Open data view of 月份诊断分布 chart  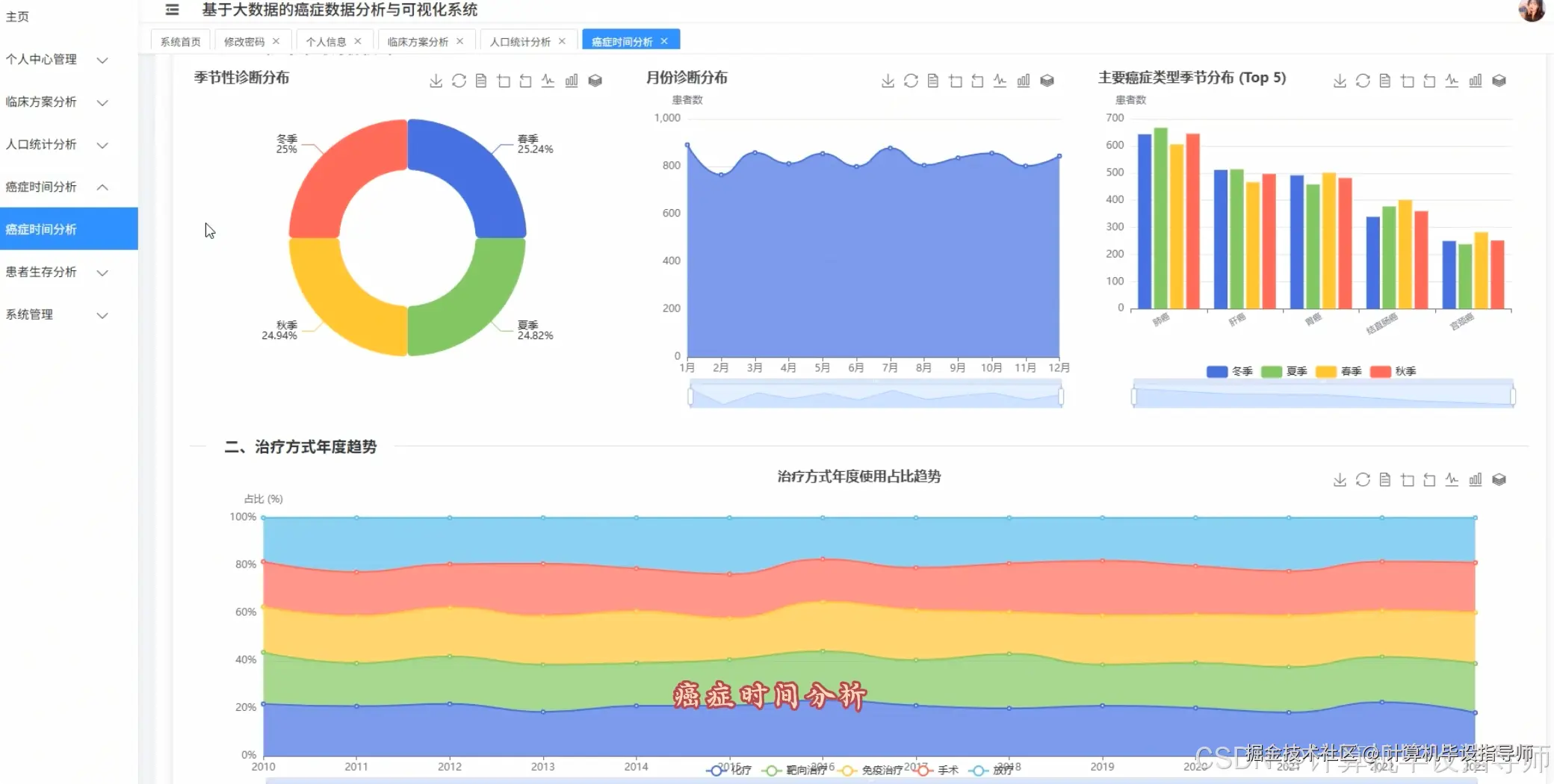click(932, 81)
